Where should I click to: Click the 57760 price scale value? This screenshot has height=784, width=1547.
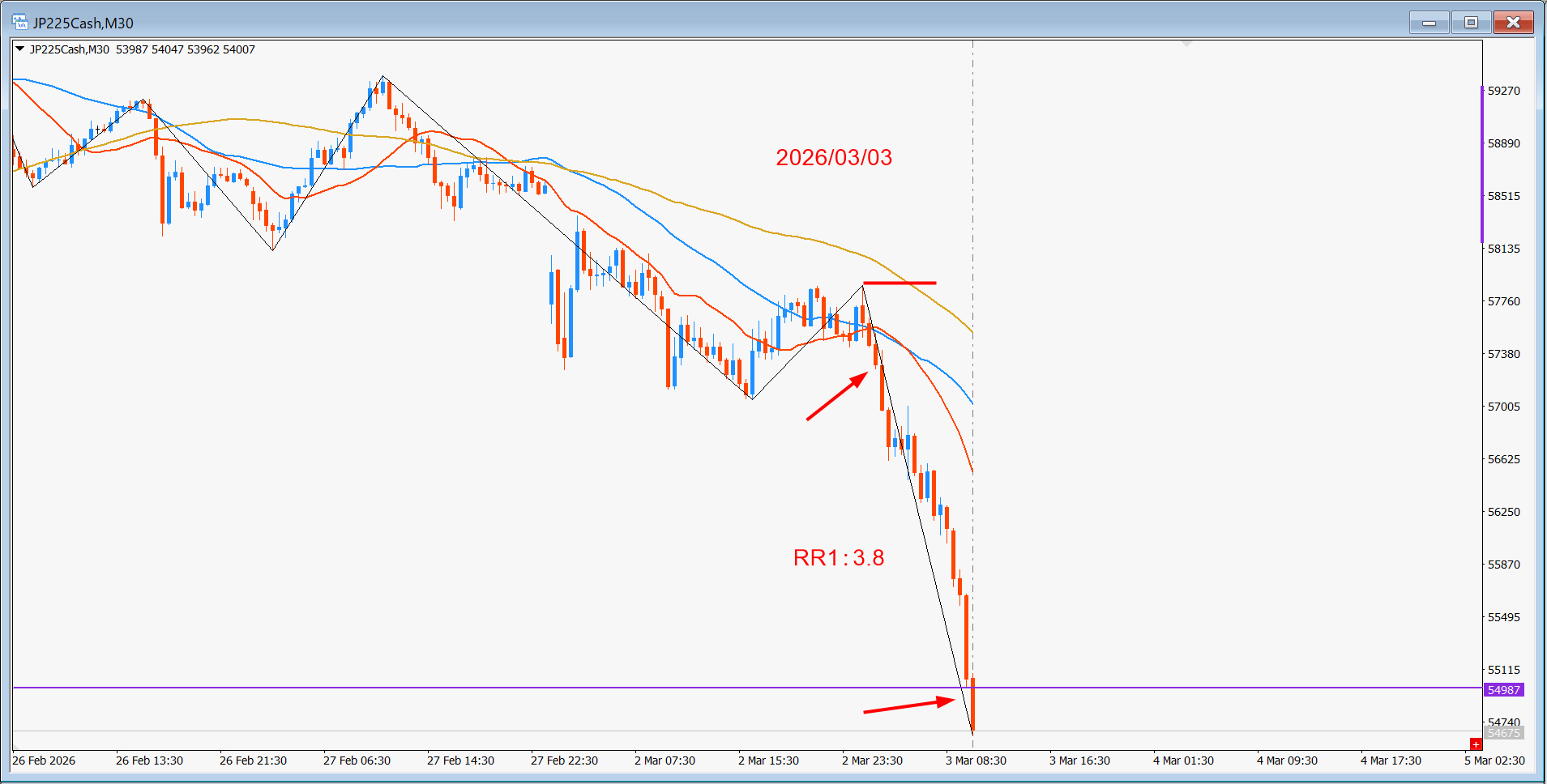click(1504, 301)
